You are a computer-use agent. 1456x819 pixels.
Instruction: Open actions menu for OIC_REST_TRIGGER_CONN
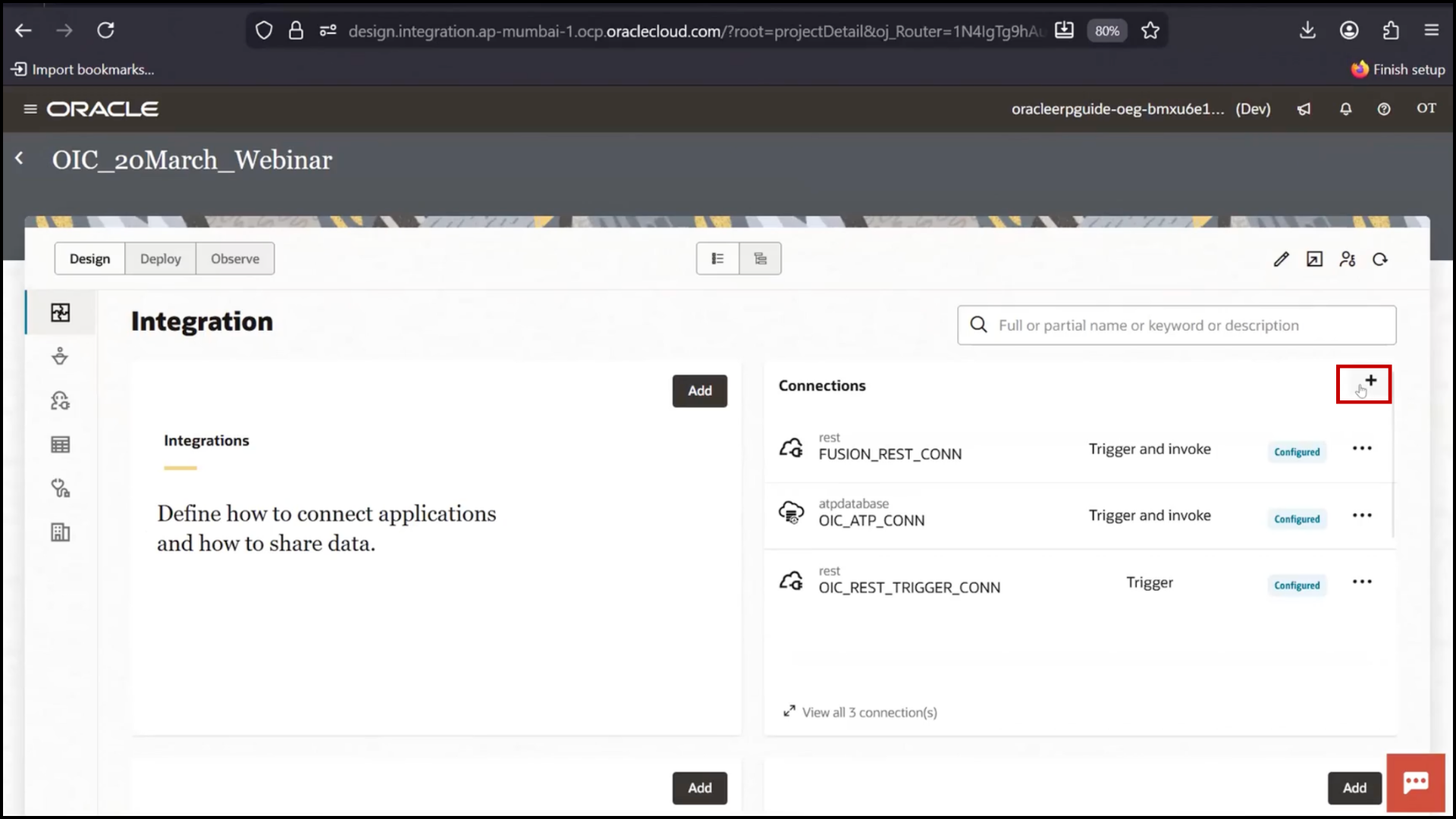coord(1362,582)
